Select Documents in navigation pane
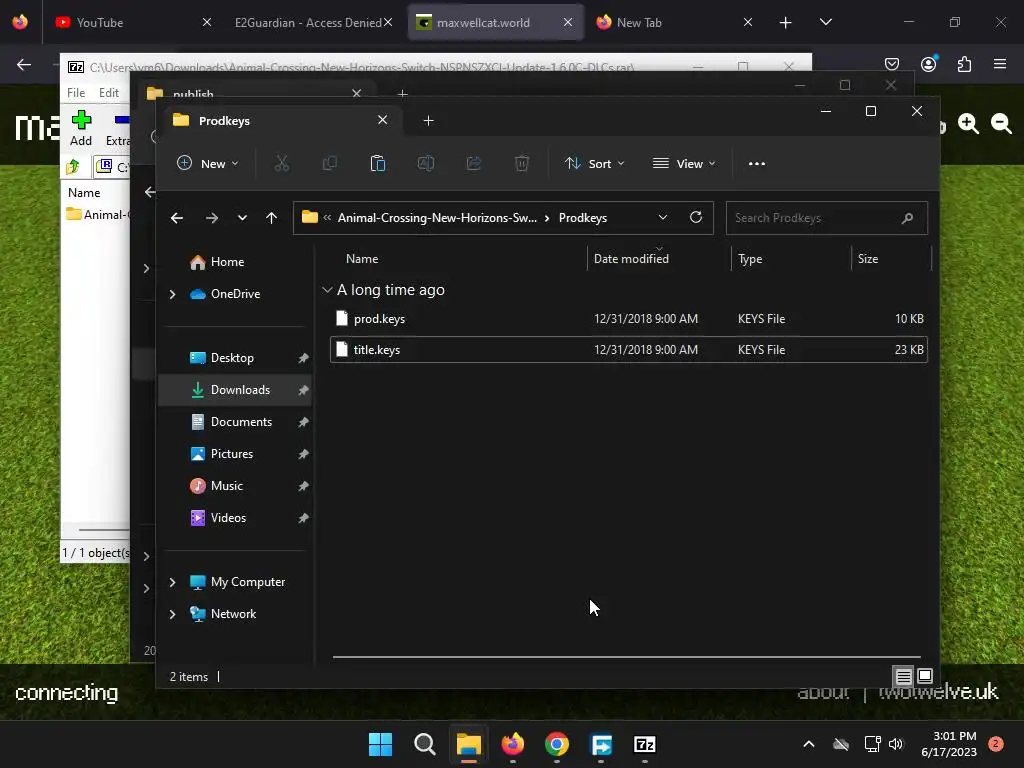1024x768 pixels. [235, 422]
